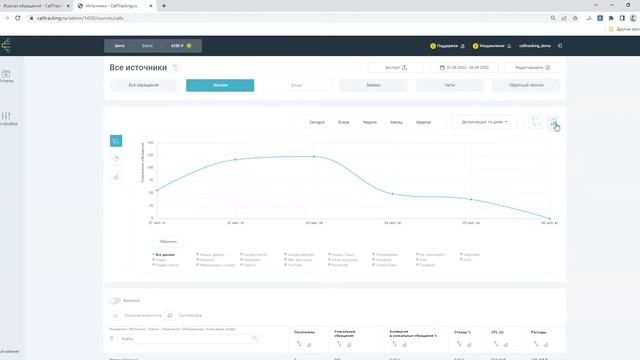Click the Экспорт button
640x360 pixels.
tap(396, 67)
